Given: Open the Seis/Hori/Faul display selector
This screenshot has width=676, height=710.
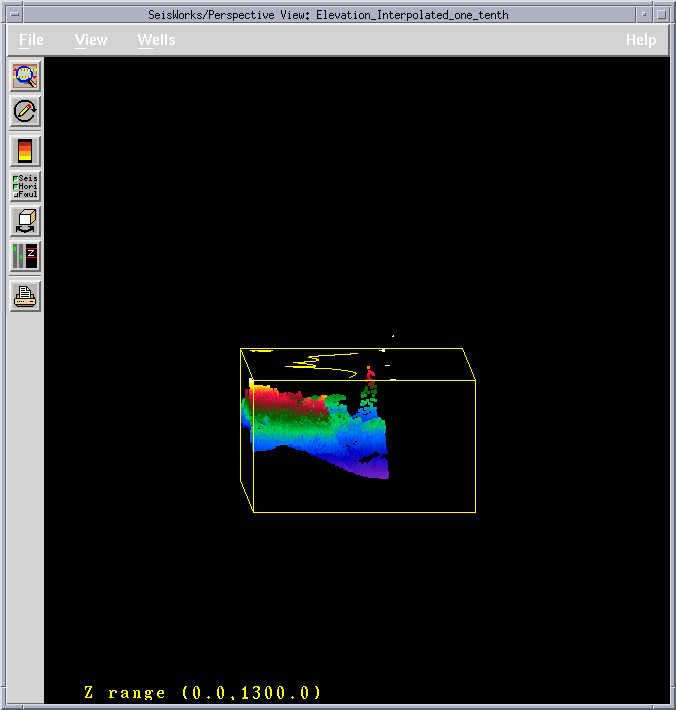Looking at the screenshot, I should pos(25,186).
